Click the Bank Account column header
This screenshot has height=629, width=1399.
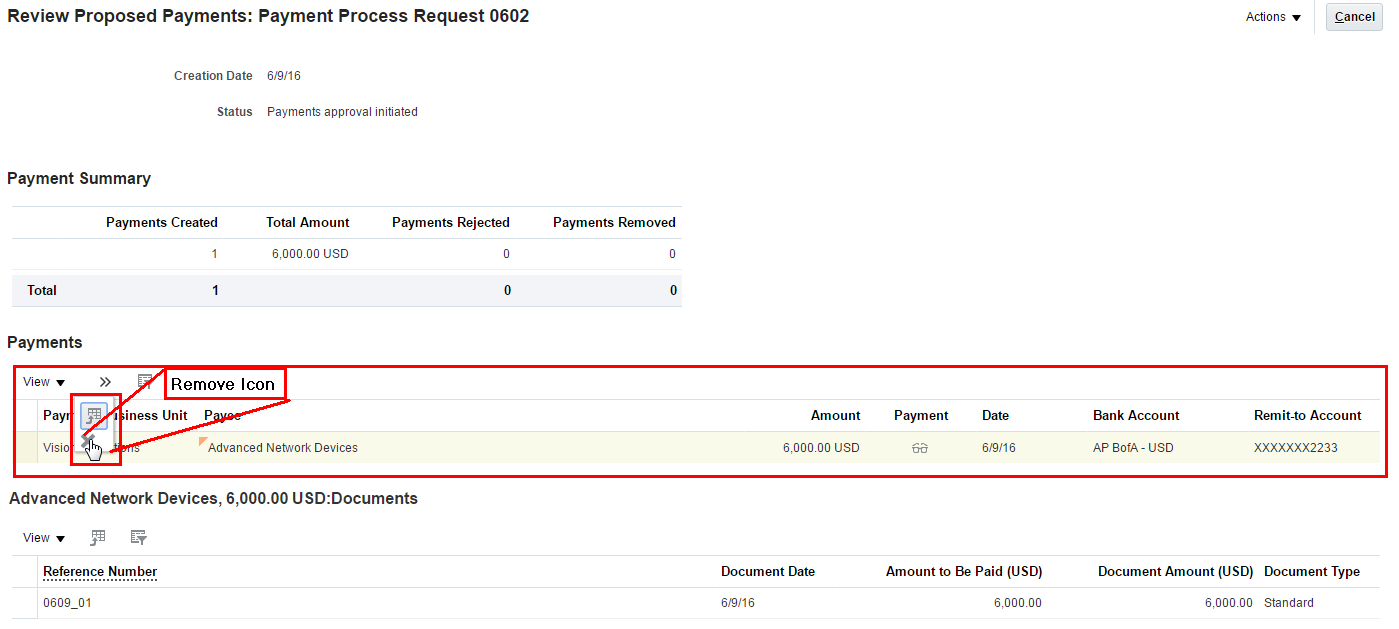click(x=1136, y=416)
